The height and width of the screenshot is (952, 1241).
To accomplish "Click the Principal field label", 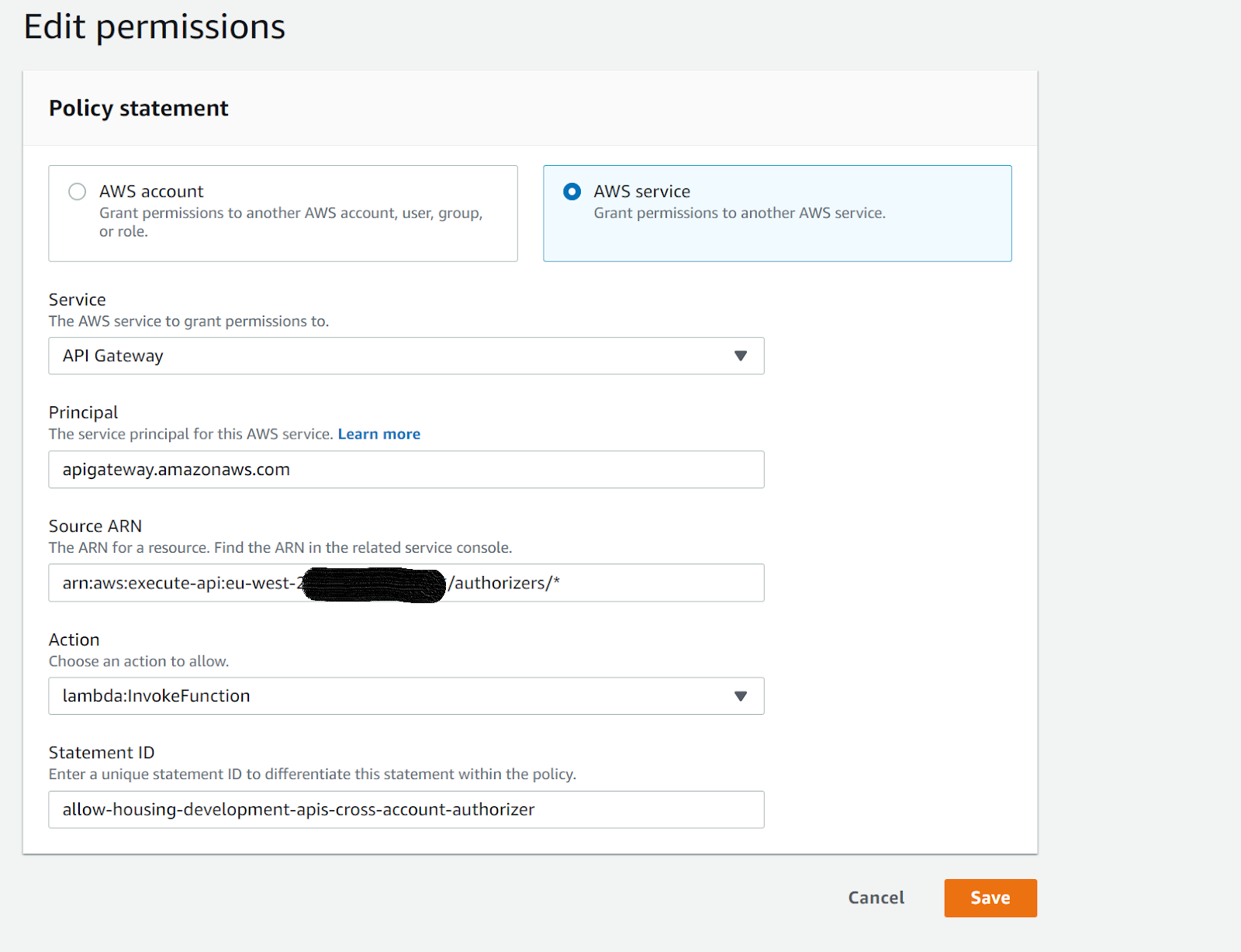I will (84, 412).
